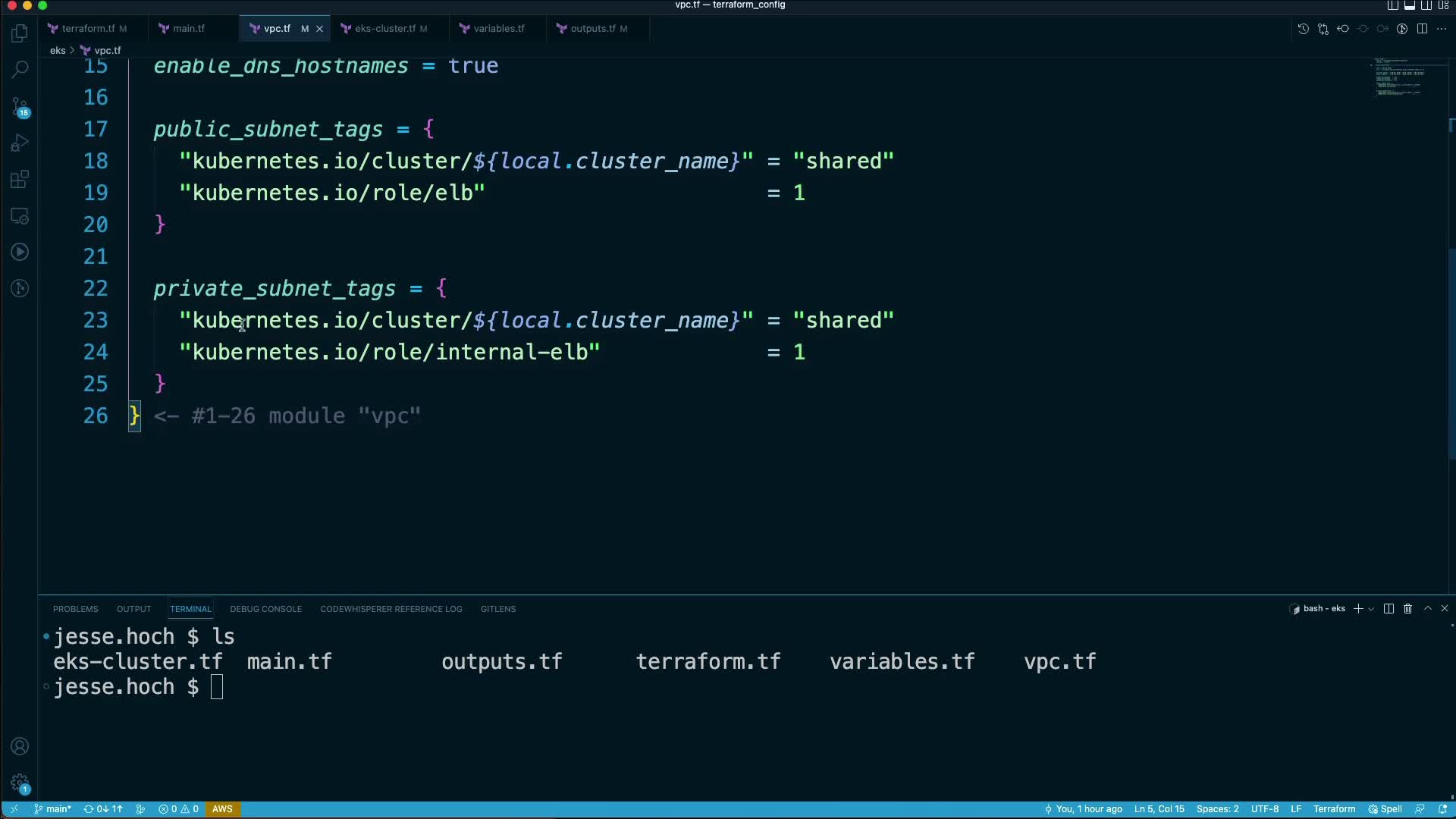Switch to the PROBLEMS panel tab
The image size is (1456, 819).
point(75,609)
